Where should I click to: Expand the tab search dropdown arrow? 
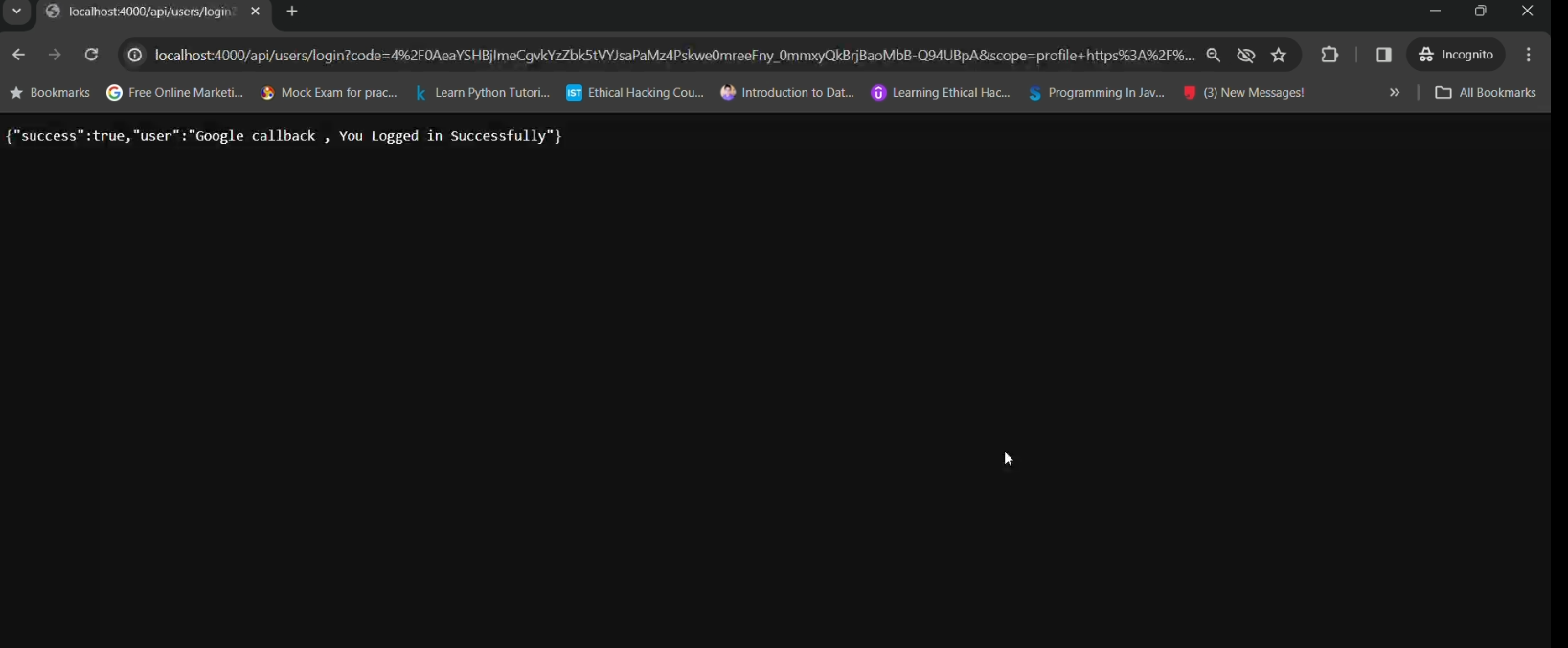point(17,12)
